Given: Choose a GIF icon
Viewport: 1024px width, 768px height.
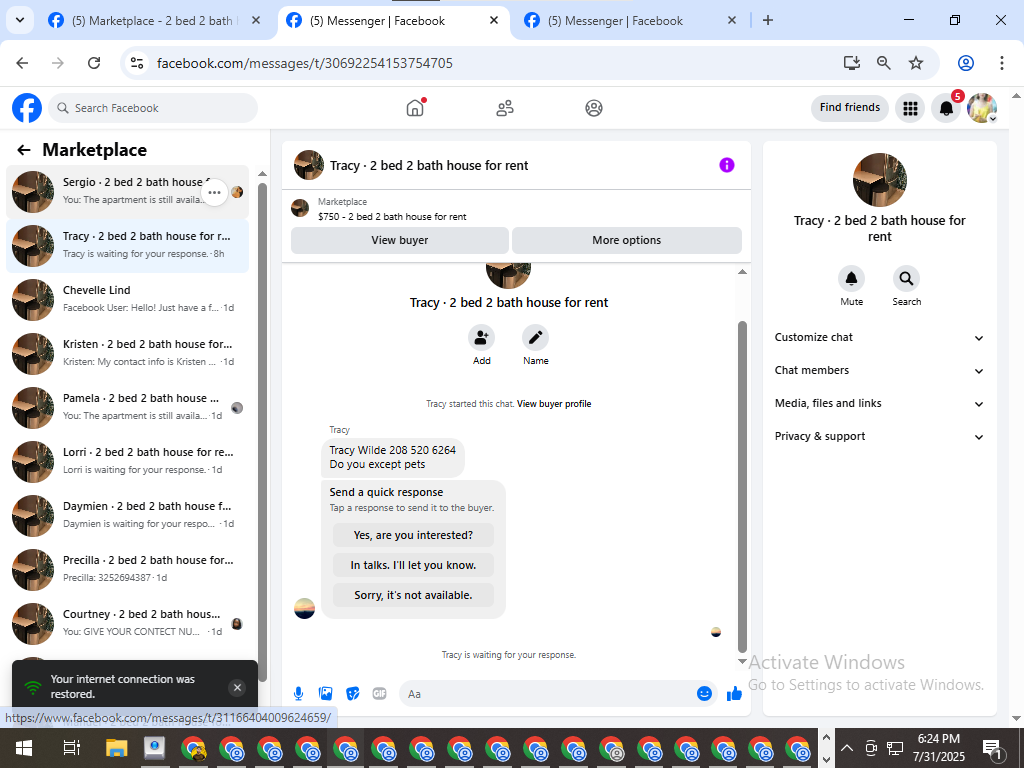Looking at the screenshot, I should point(379,694).
